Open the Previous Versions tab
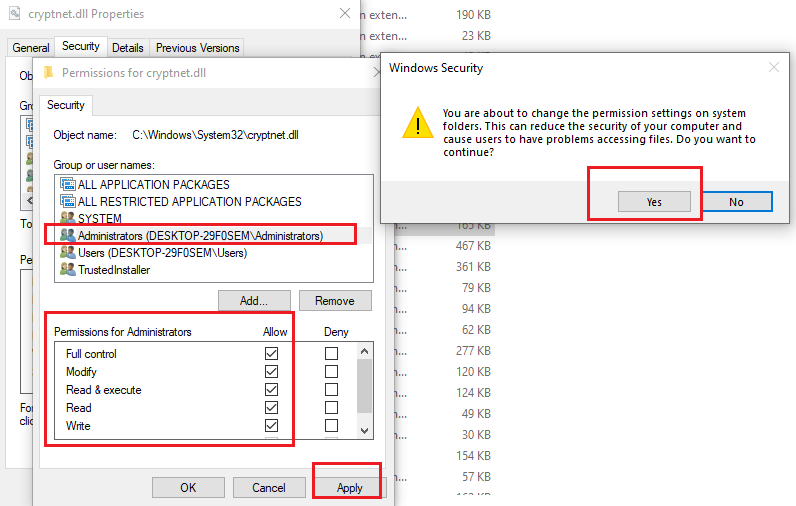This screenshot has height=506, width=796. tap(197, 48)
